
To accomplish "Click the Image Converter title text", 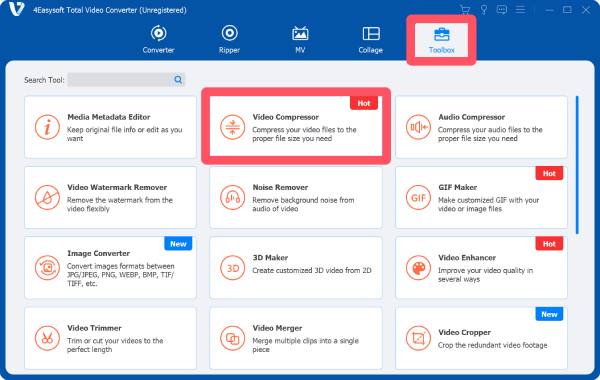I will click(98, 253).
